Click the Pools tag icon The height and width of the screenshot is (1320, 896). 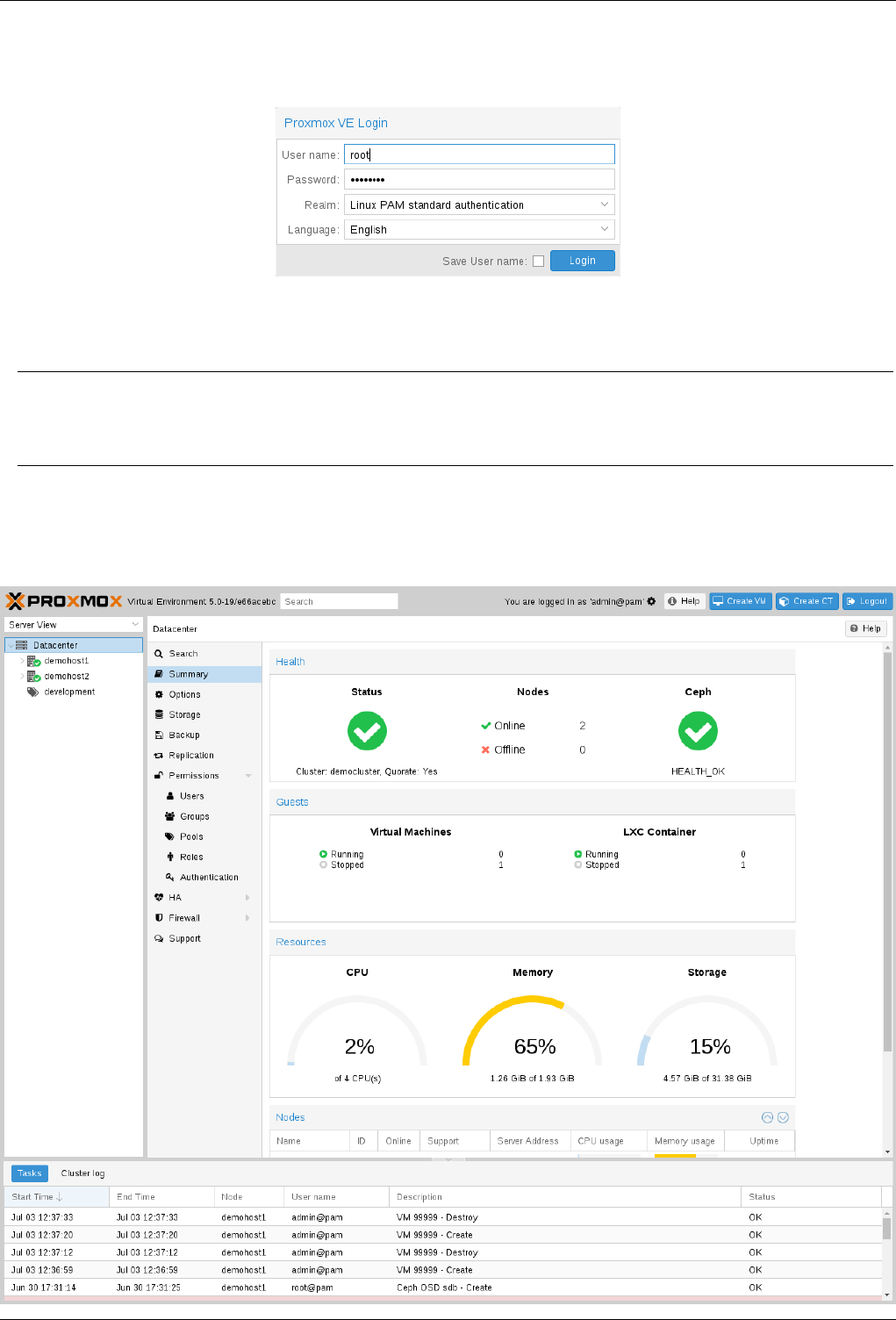170,836
